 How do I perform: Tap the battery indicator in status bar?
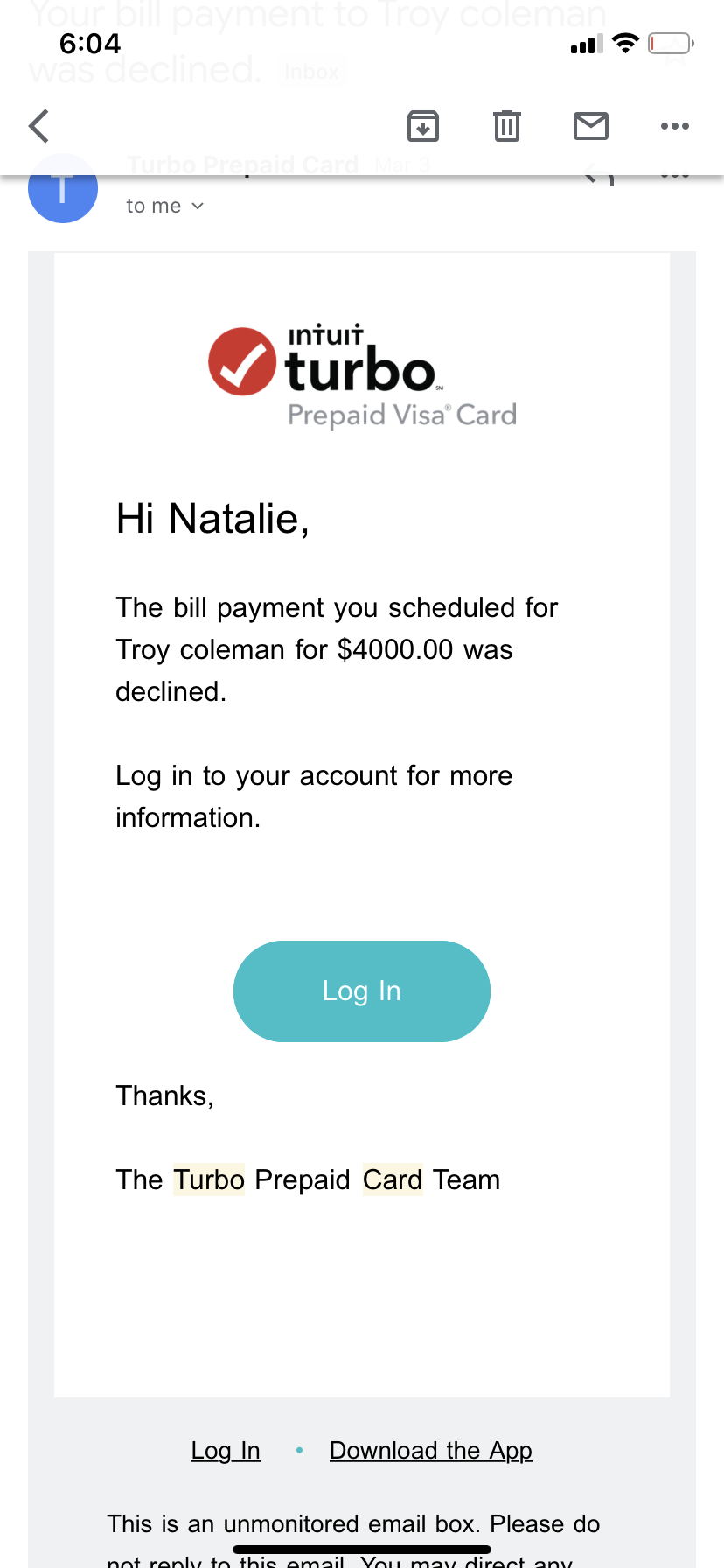click(670, 43)
